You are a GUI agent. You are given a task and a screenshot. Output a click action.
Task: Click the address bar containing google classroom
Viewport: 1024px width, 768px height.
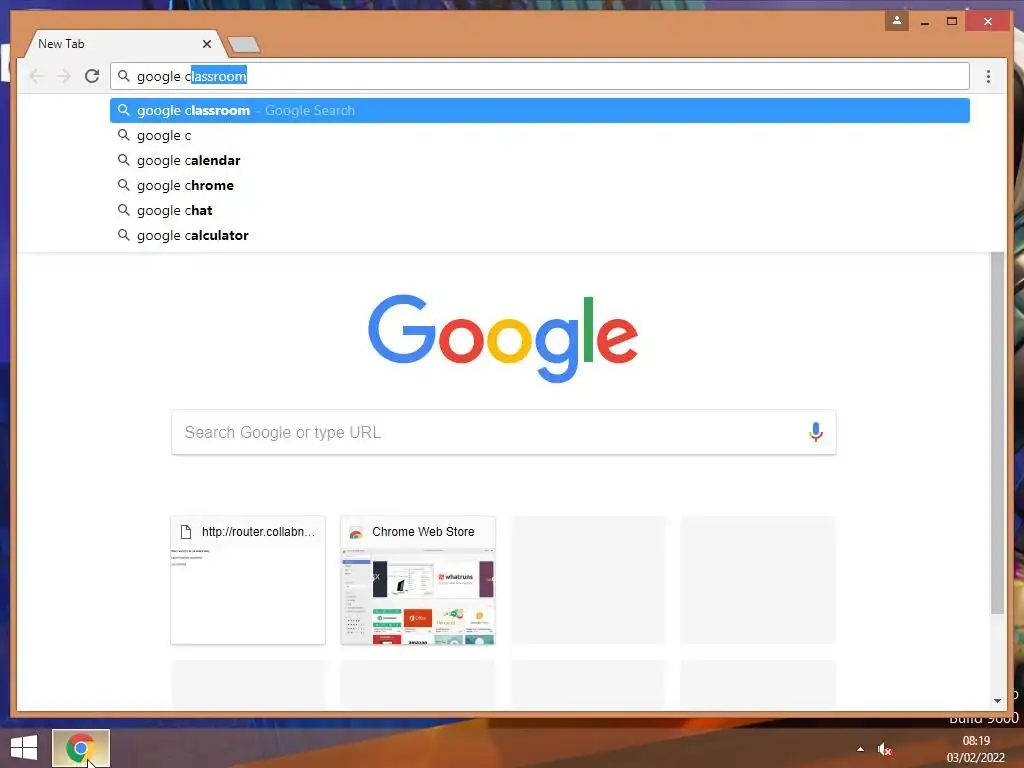click(x=539, y=76)
